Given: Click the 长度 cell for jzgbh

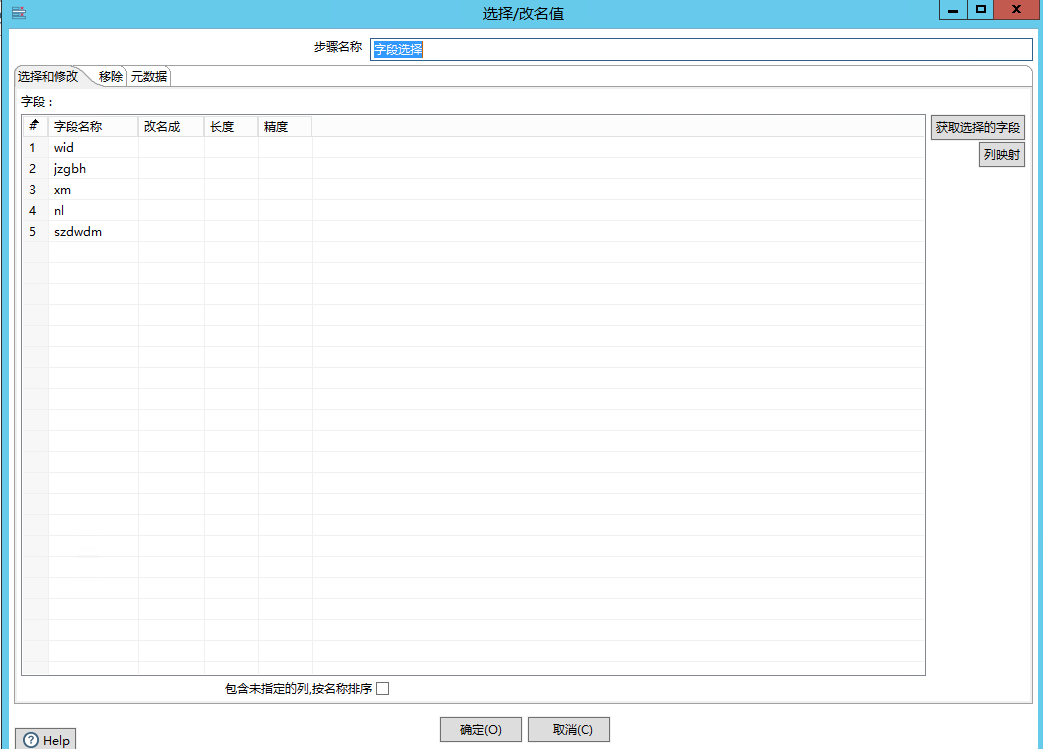Looking at the screenshot, I should pos(231,168).
